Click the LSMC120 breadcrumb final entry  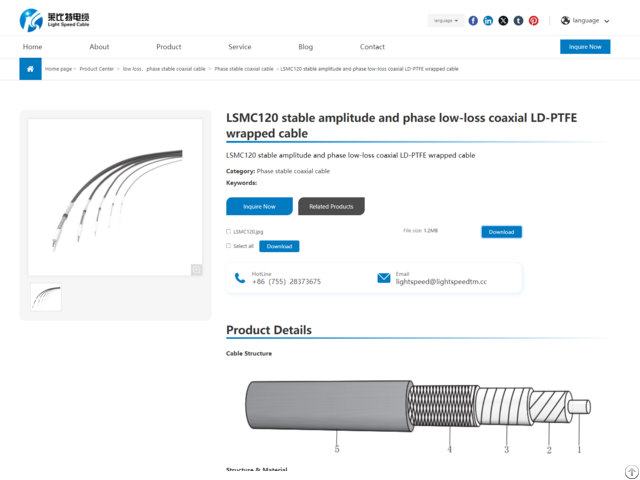tap(369, 69)
